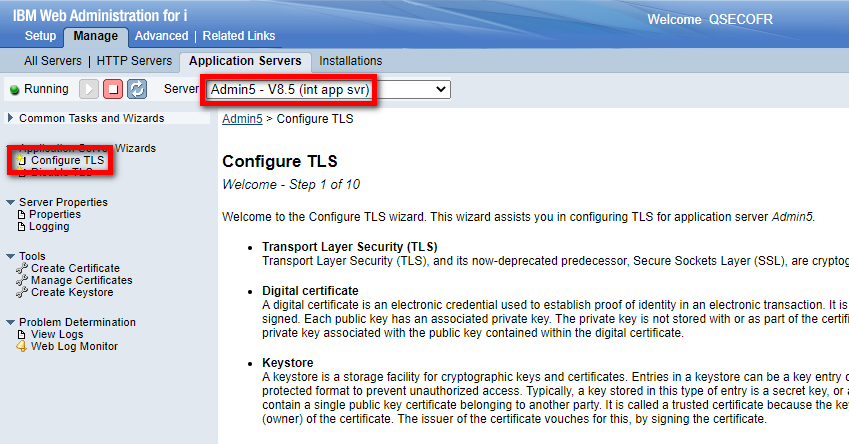Switch to the Setup tab

[x=40, y=36]
